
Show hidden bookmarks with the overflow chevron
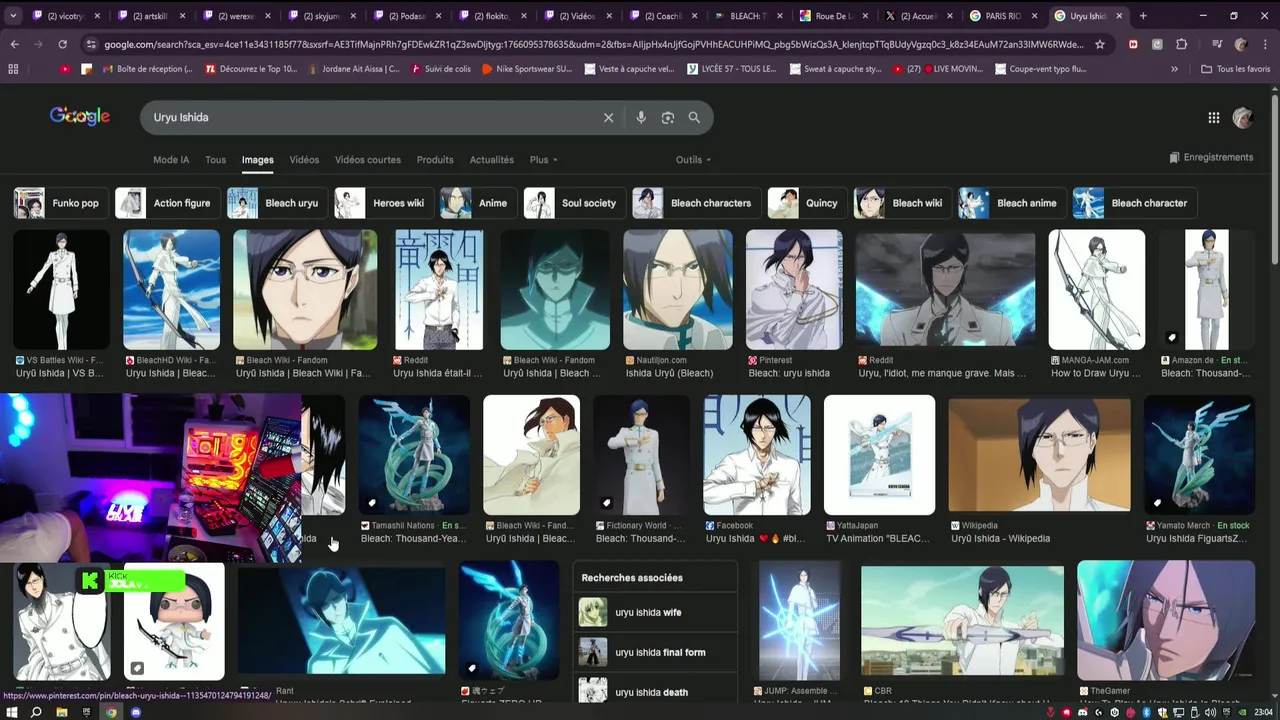(1174, 69)
